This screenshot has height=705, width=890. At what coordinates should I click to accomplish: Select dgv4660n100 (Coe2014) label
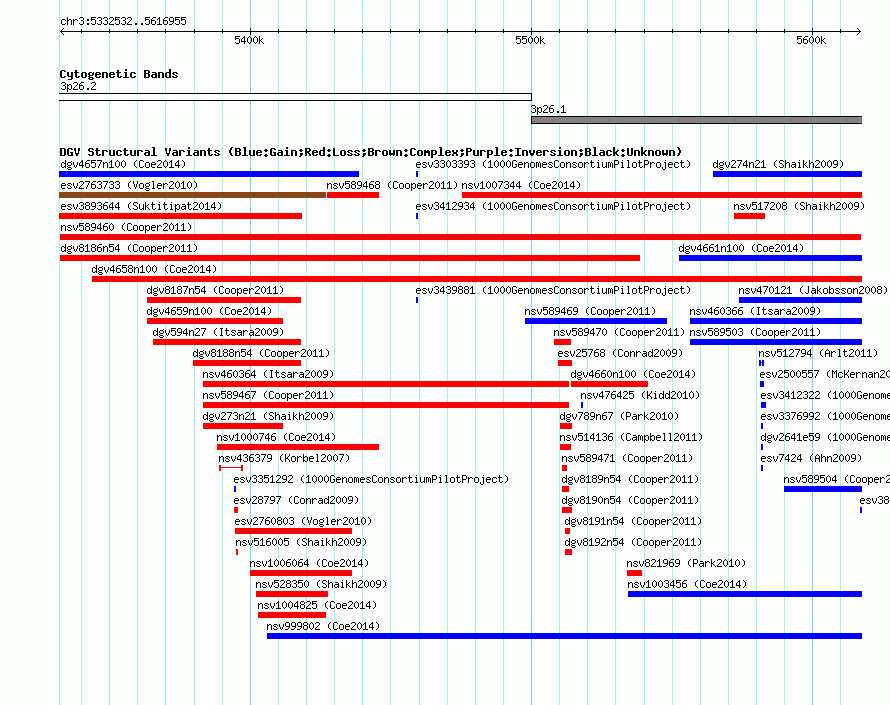[x=633, y=375]
